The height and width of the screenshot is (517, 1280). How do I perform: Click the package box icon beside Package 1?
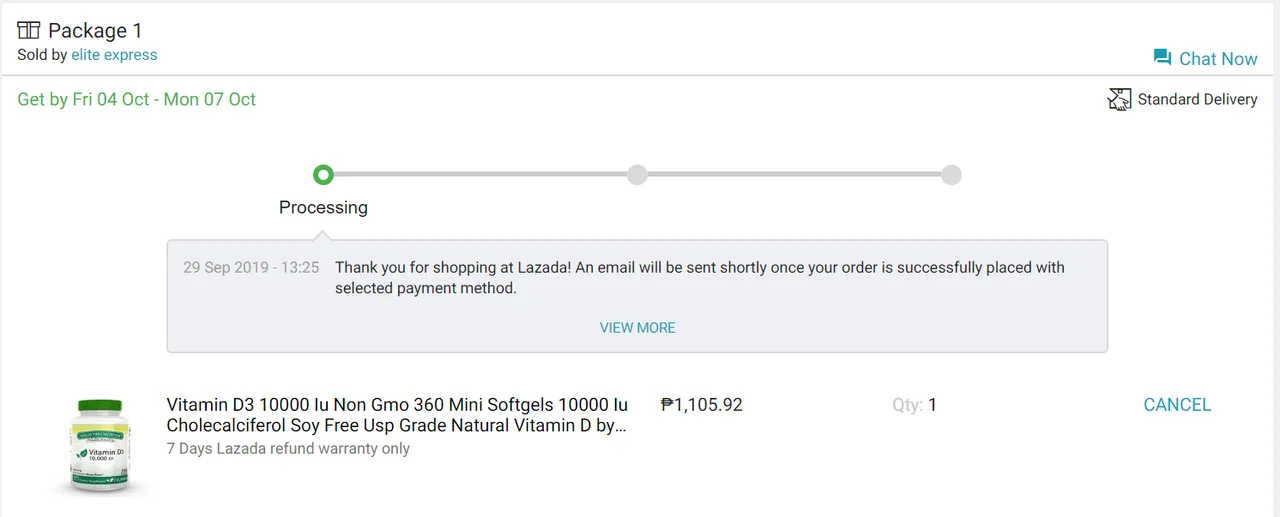pos(29,31)
